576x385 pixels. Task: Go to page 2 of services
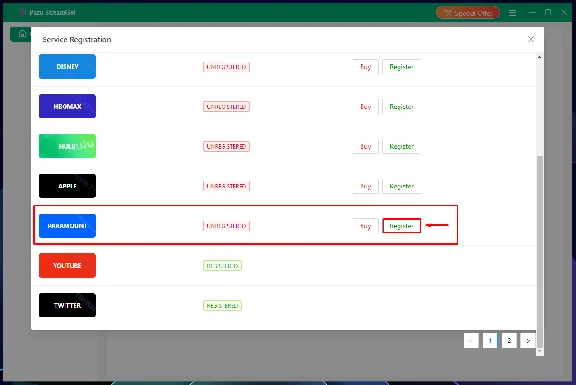(509, 341)
